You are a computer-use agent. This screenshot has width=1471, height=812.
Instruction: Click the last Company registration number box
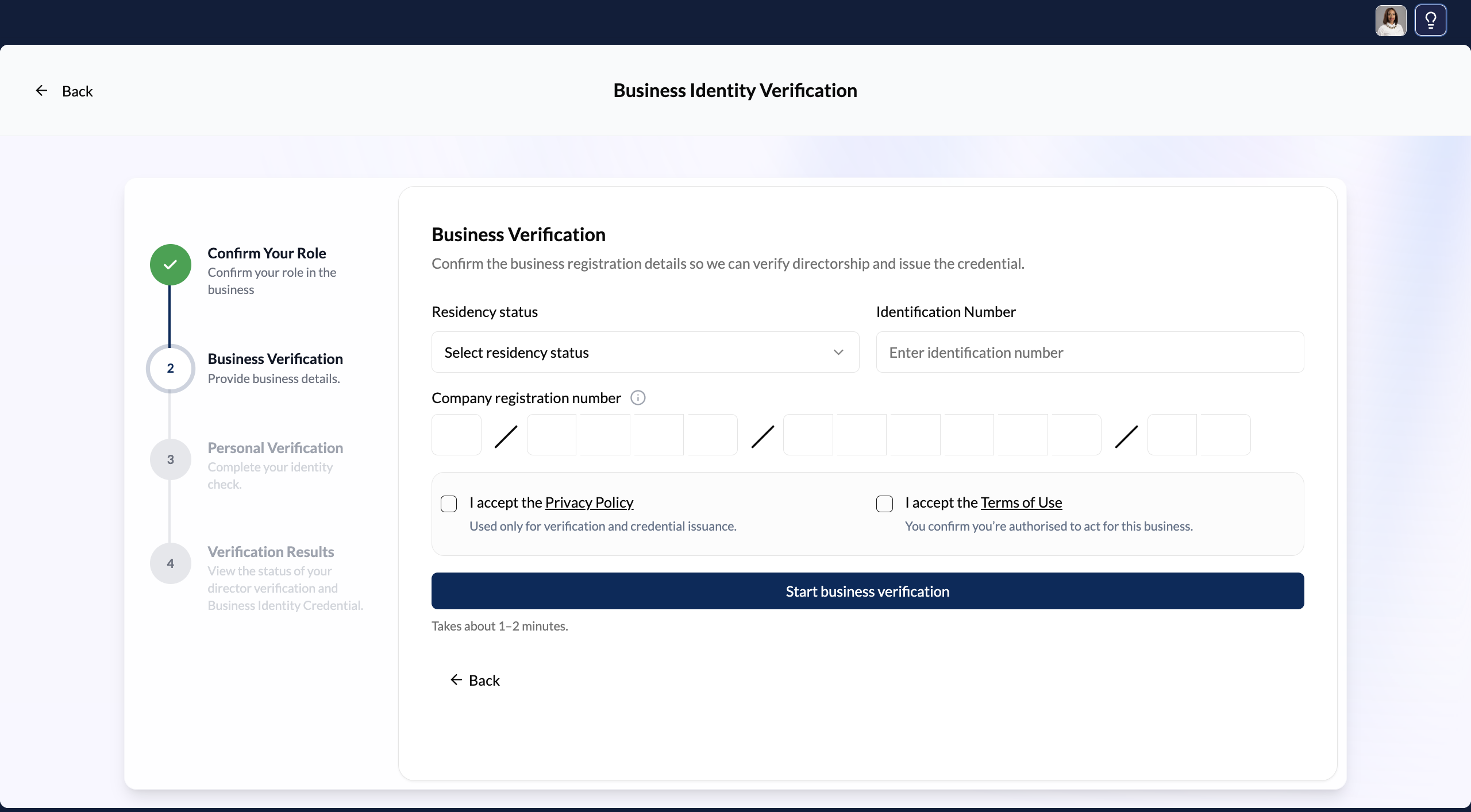[1224, 435]
